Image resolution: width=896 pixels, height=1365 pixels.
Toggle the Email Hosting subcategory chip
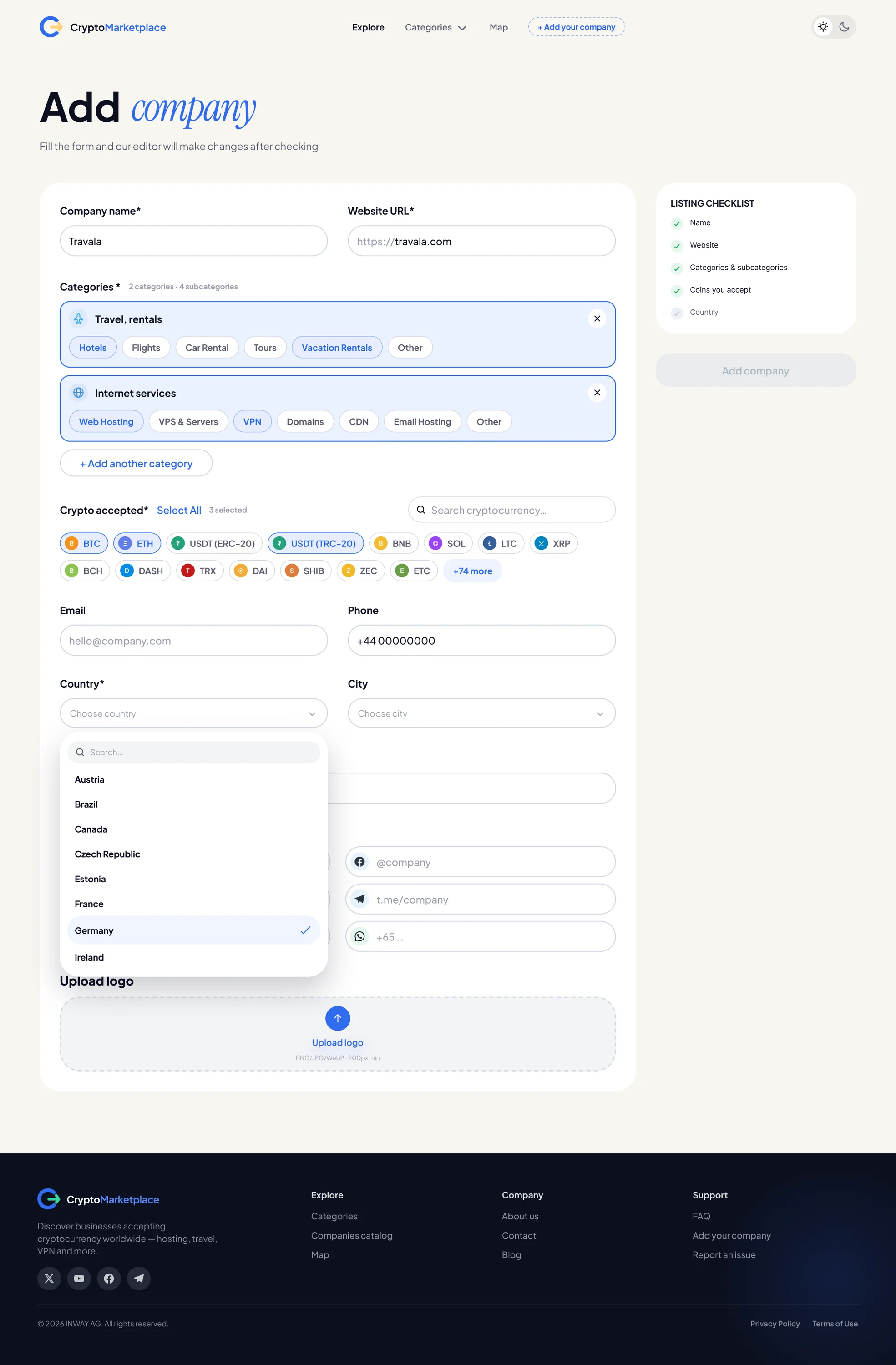422,421
